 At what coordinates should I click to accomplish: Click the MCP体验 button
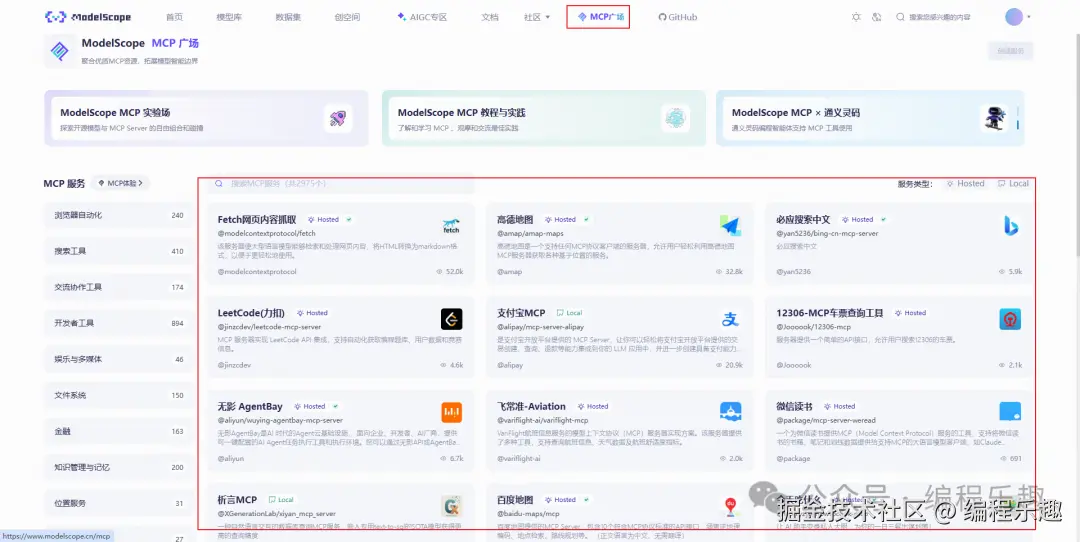121,183
